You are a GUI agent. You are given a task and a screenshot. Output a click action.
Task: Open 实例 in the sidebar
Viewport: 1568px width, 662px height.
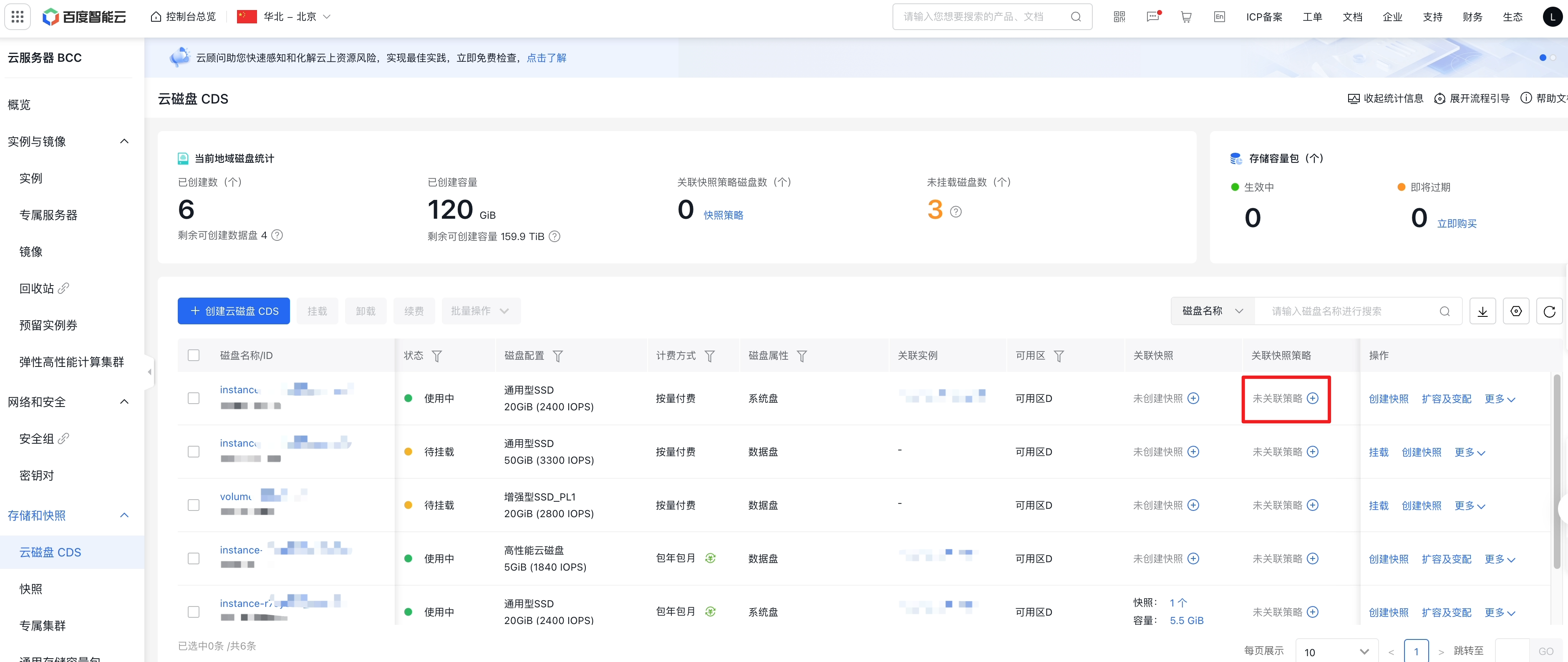31,178
